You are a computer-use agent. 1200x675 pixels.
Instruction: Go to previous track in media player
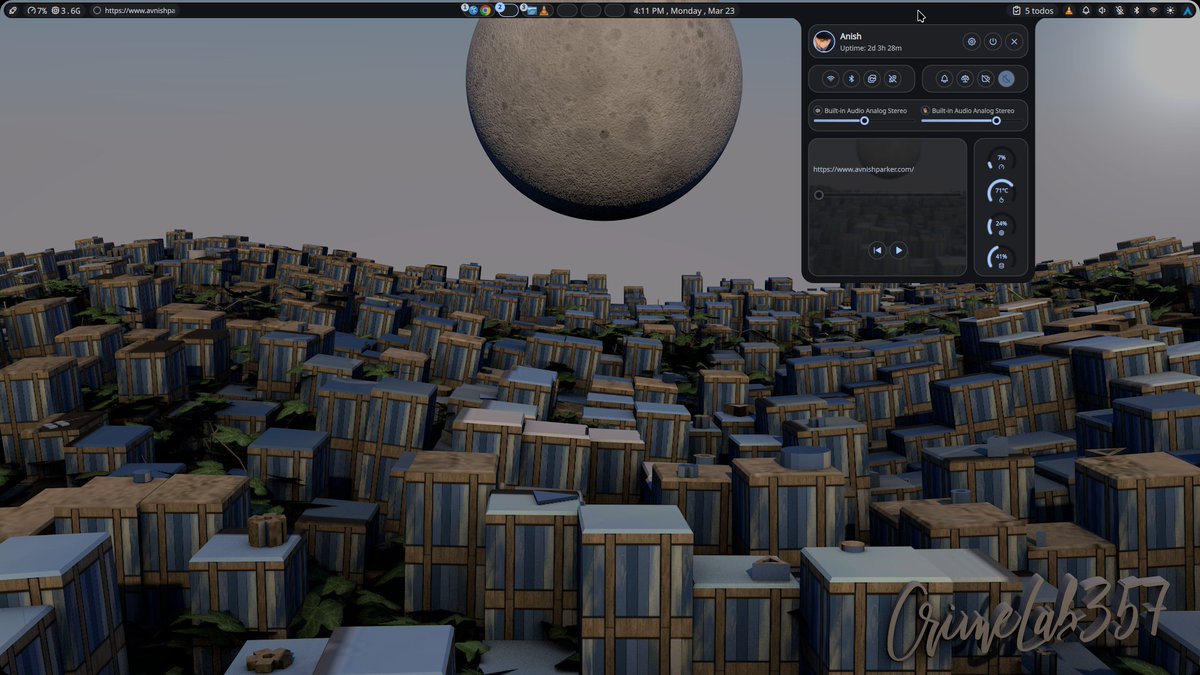(x=877, y=250)
